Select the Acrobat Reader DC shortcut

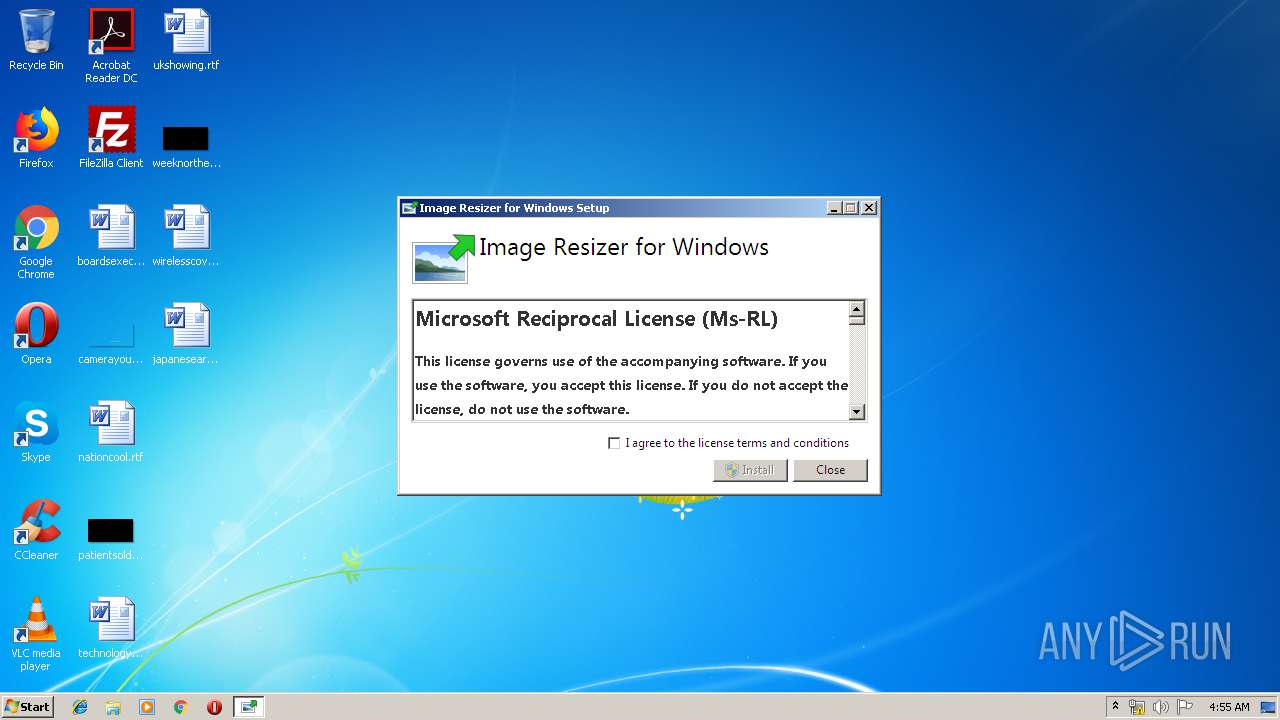point(111,46)
